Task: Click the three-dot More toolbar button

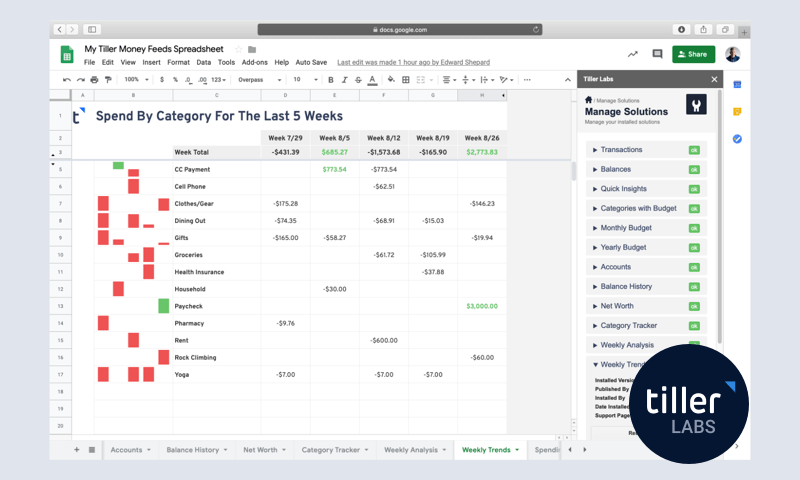Action: [527, 80]
